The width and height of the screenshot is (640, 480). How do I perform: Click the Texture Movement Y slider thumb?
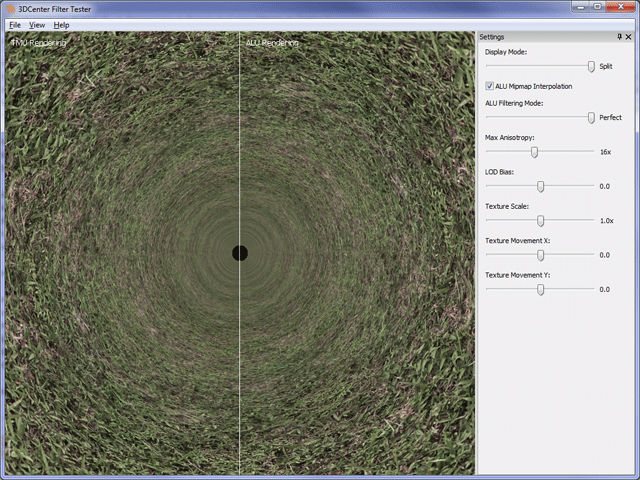click(x=541, y=289)
